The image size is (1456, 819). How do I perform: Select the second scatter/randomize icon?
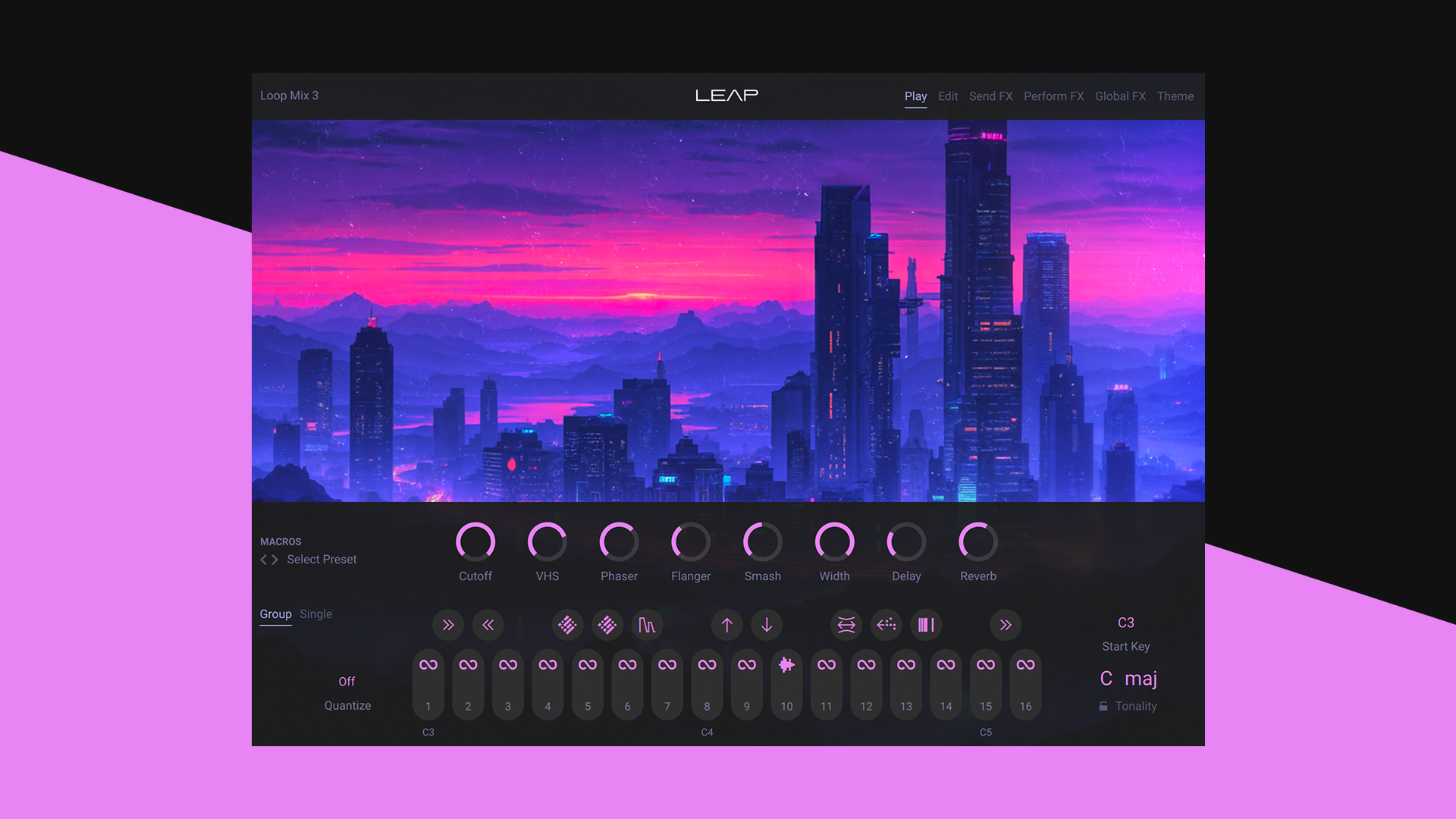pos(607,625)
